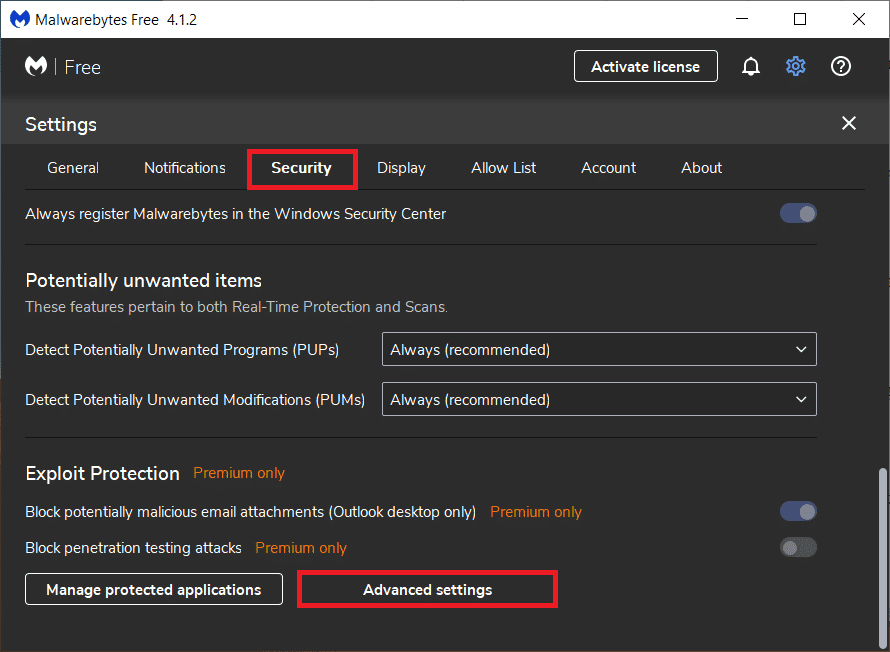Select the Notifications tab
The image size is (890, 652).
tap(185, 168)
